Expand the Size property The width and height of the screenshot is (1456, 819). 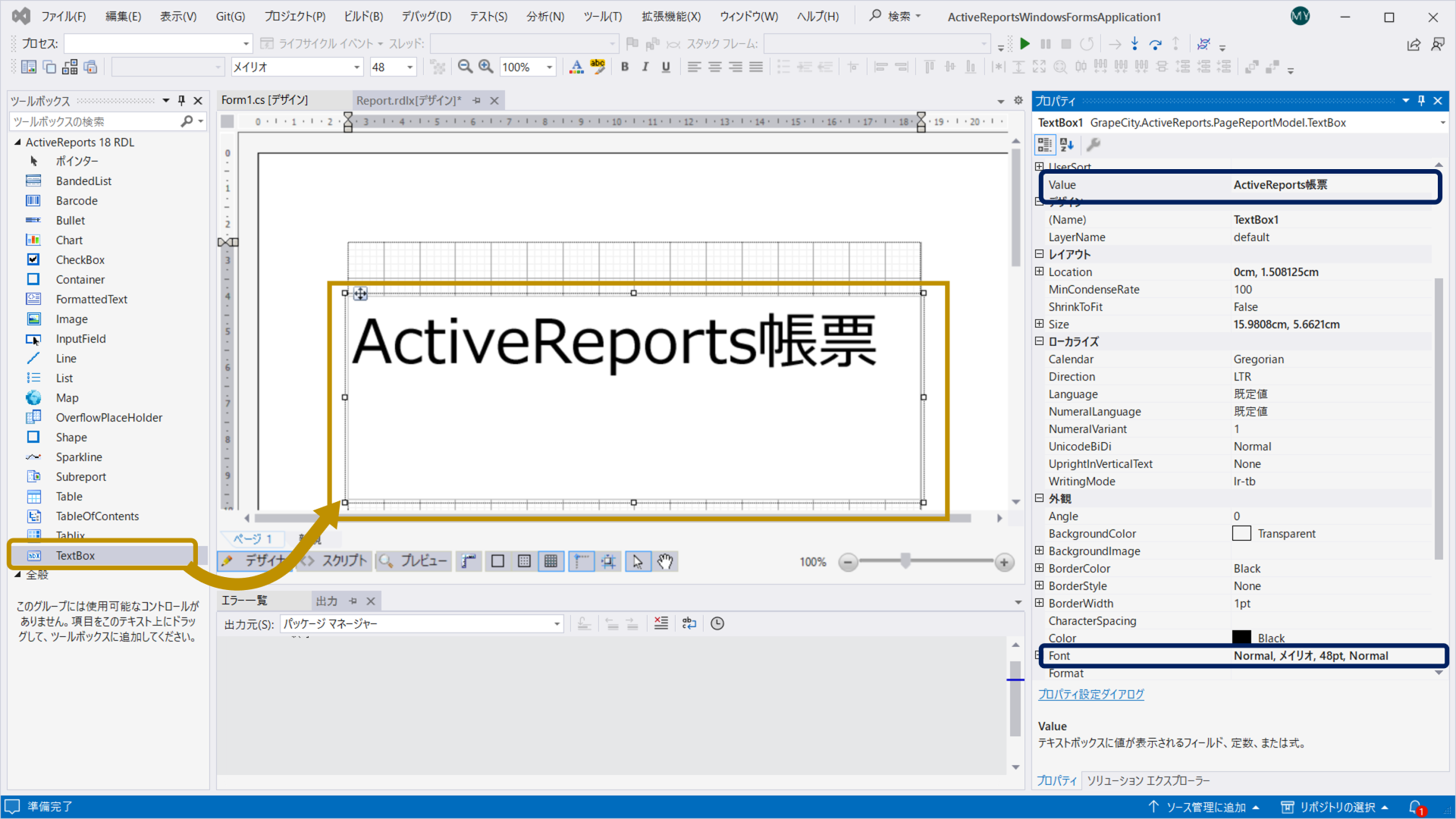point(1040,324)
